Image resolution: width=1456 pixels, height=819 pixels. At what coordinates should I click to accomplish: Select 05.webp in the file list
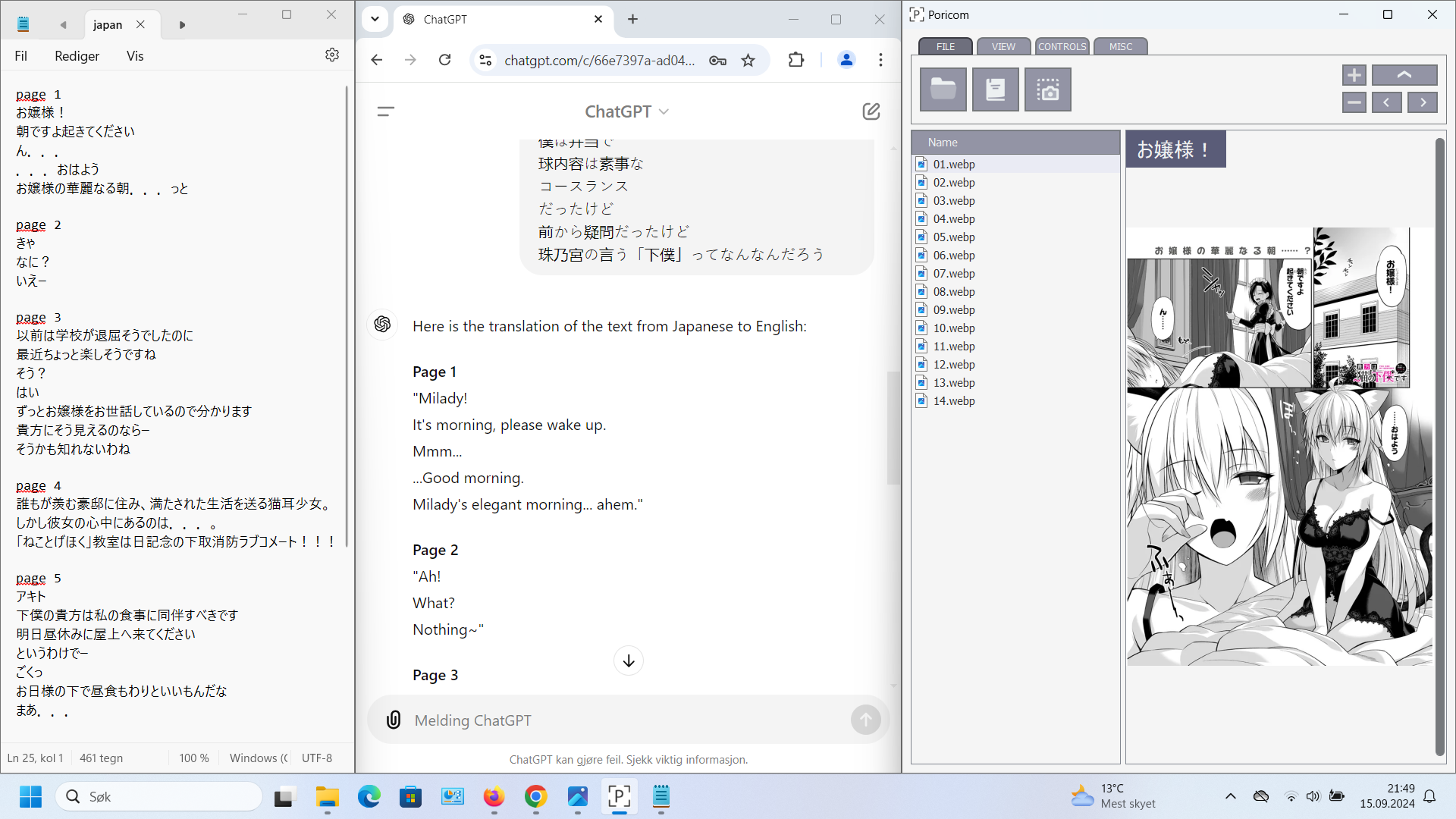tap(1015, 237)
